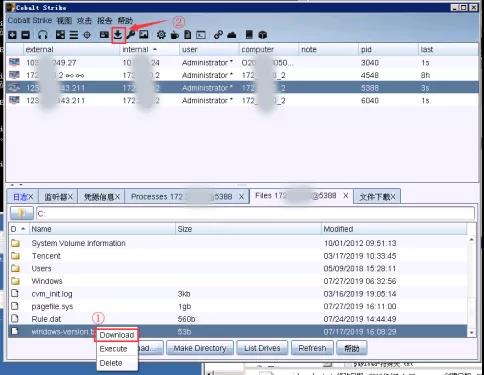
Task: Open scripted web delivery terminal icon
Action: [201, 35]
